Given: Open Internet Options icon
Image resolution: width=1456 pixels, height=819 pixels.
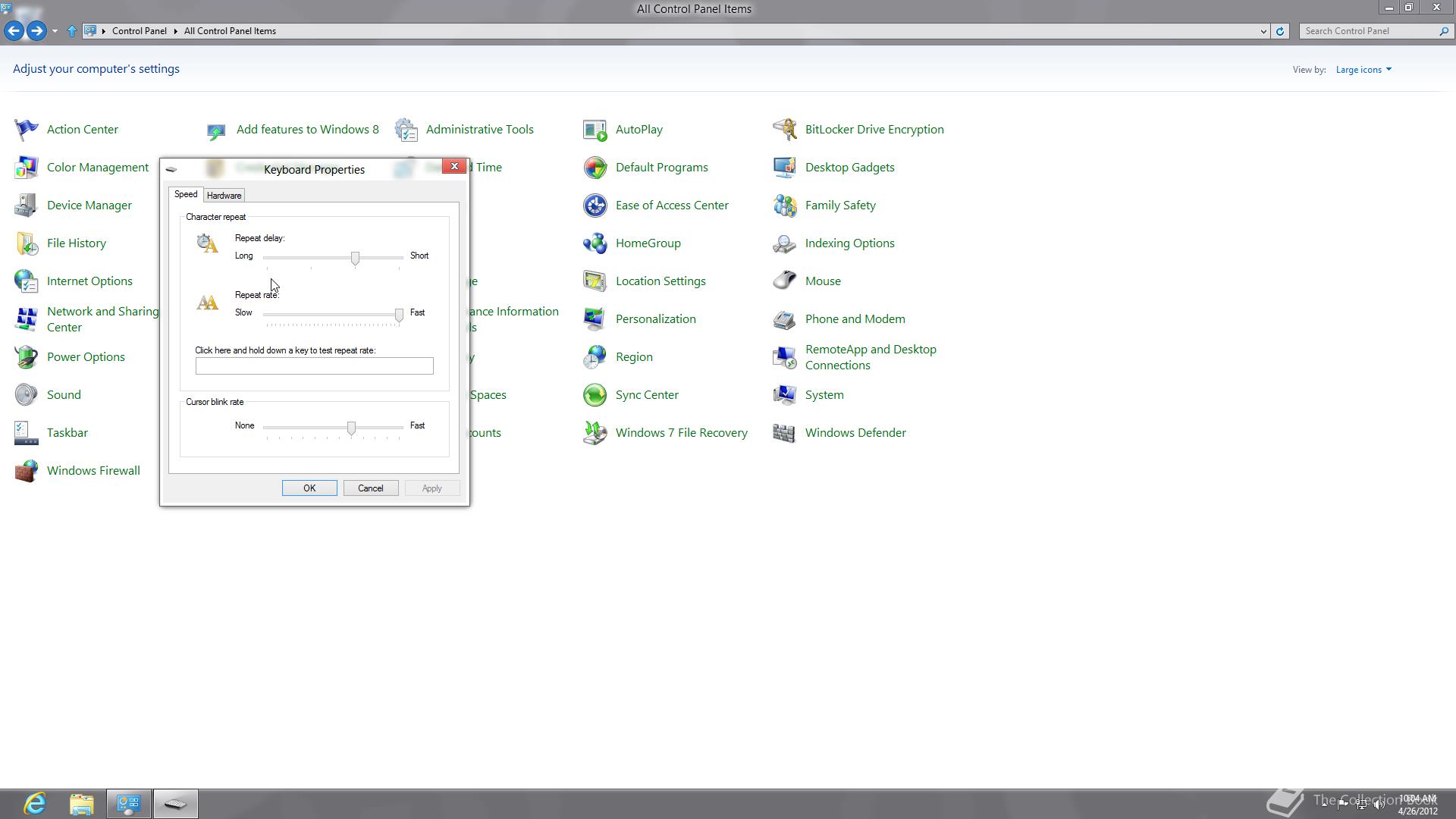Looking at the screenshot, I should [x=26, y=281].
